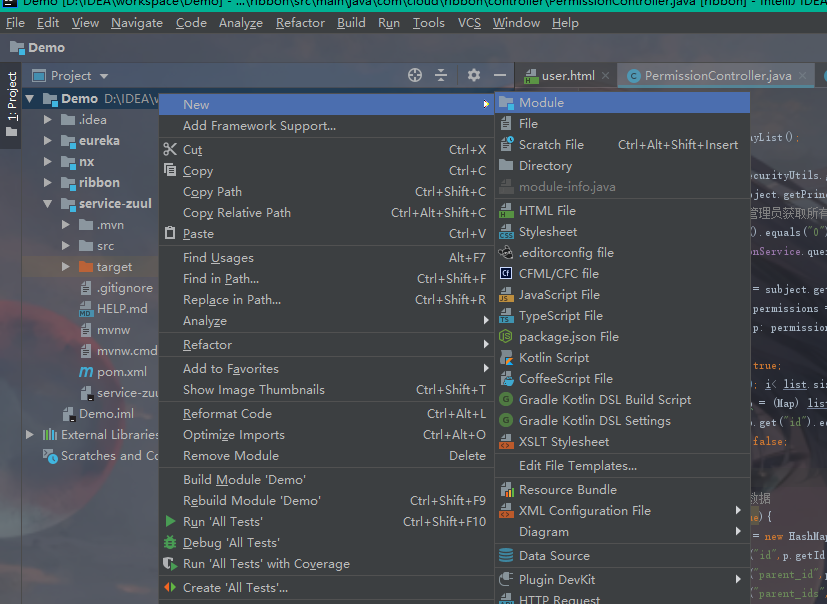Expand the eureka module arrow

[x=47, y=141]
